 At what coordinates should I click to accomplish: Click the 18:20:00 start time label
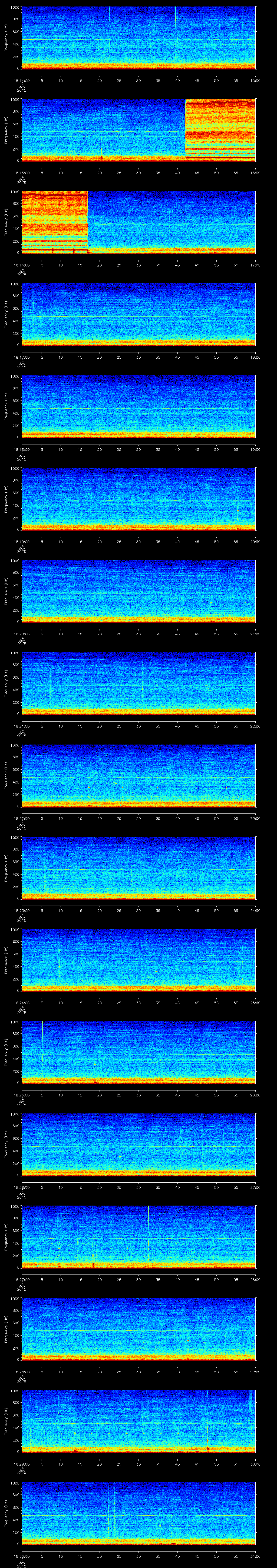pos(21,634)
